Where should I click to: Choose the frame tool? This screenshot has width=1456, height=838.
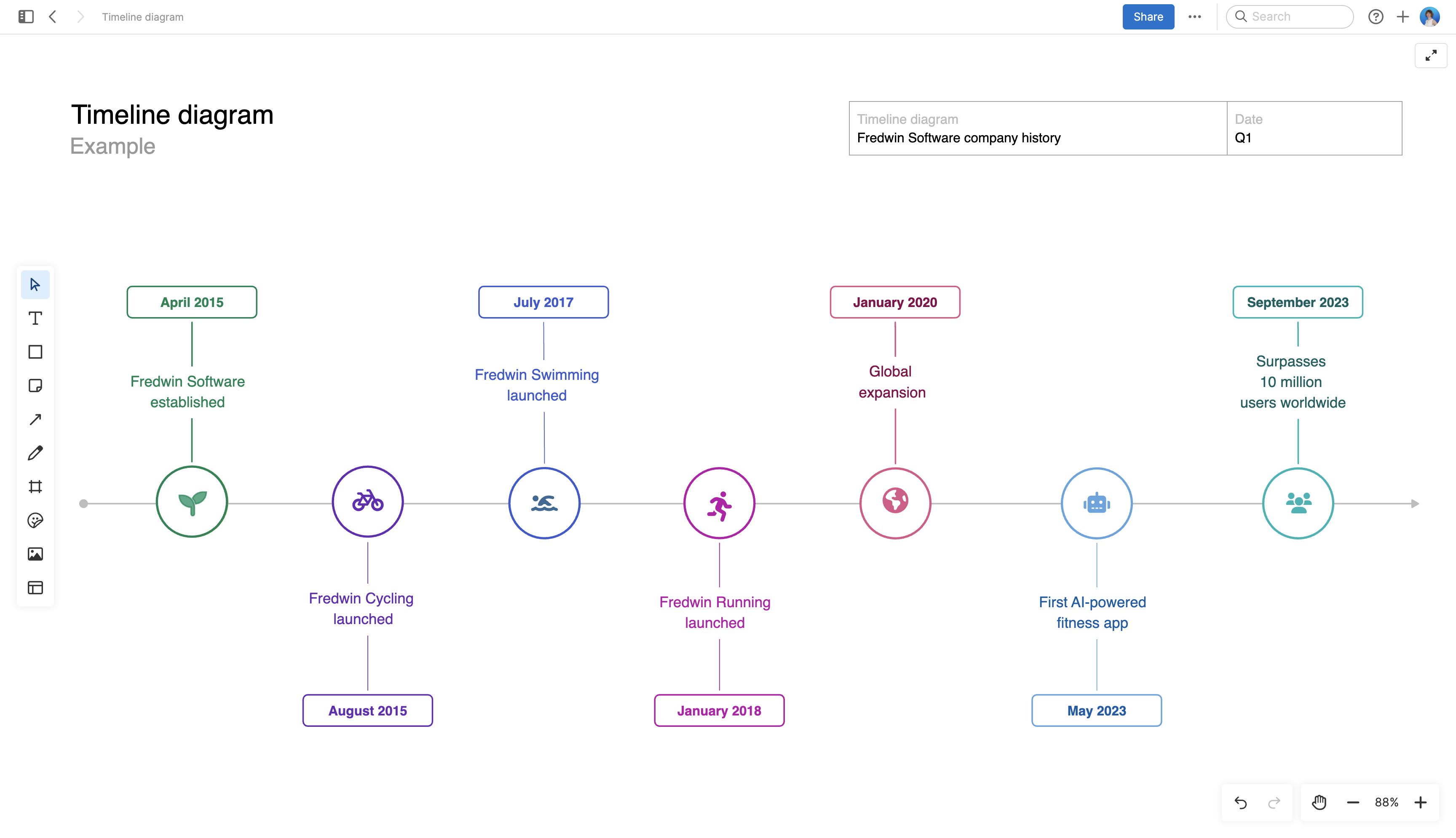35,487
